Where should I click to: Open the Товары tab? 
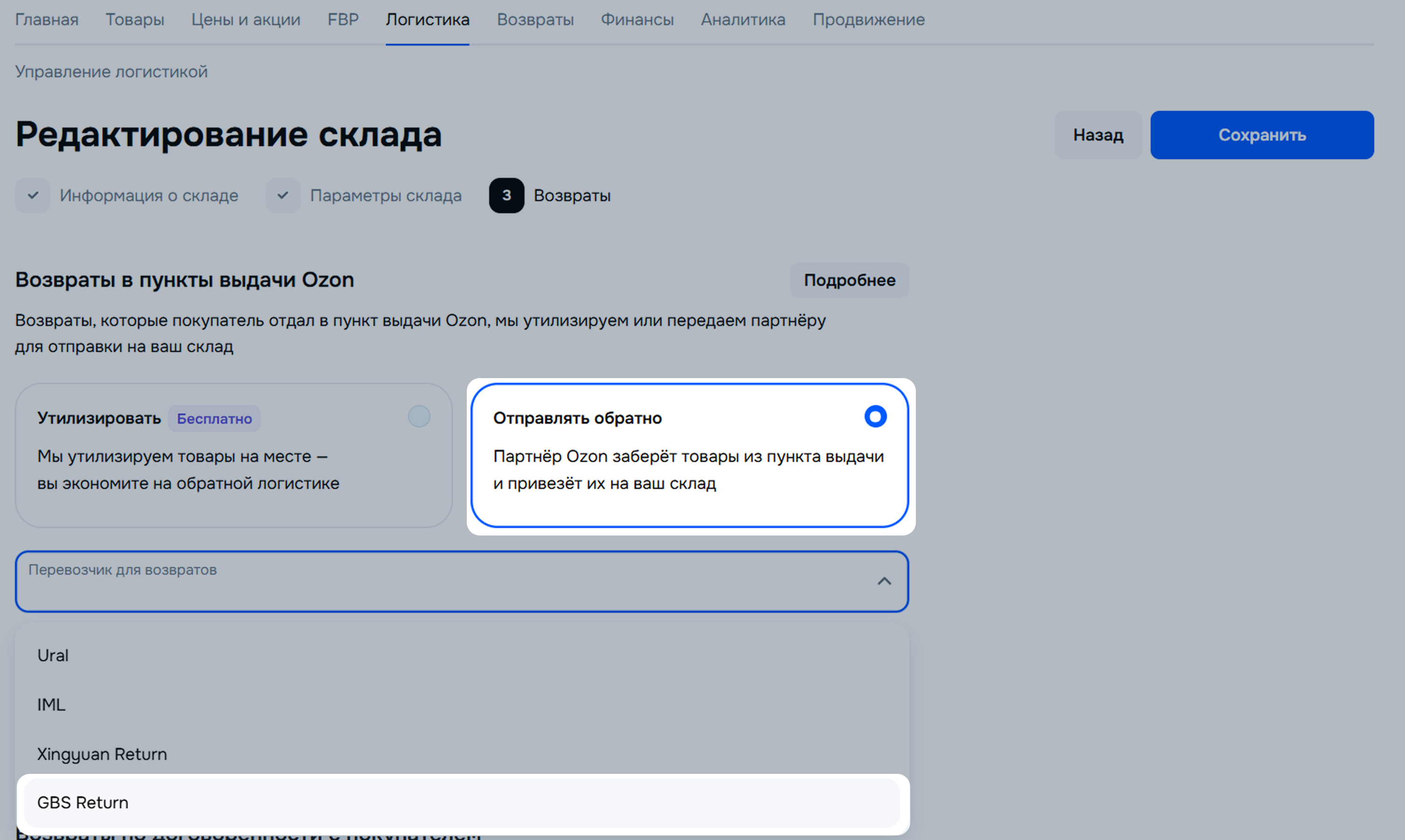(135, 20)
